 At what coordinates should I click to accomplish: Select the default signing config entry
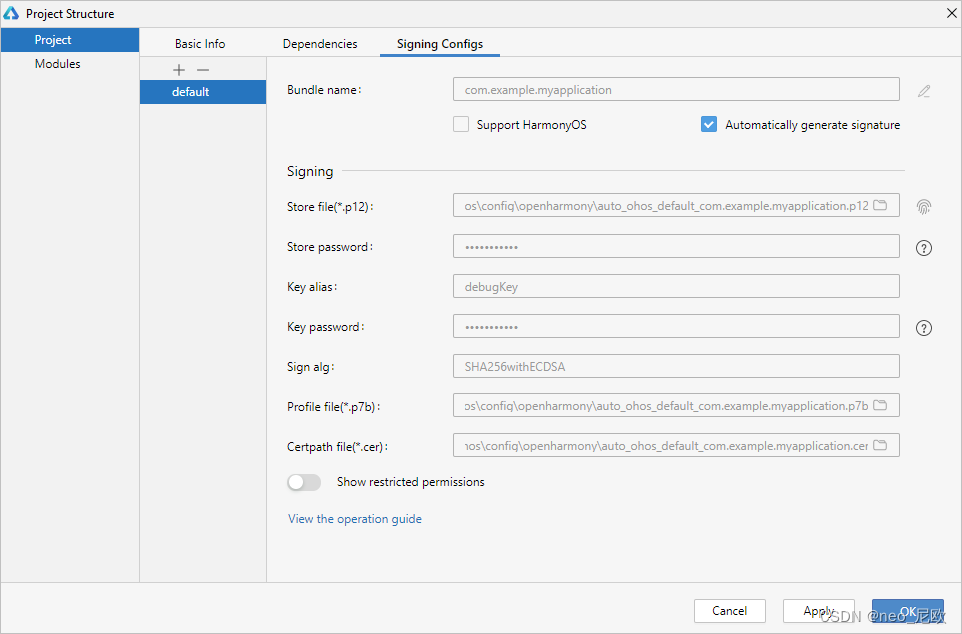(x=203, y=92)
